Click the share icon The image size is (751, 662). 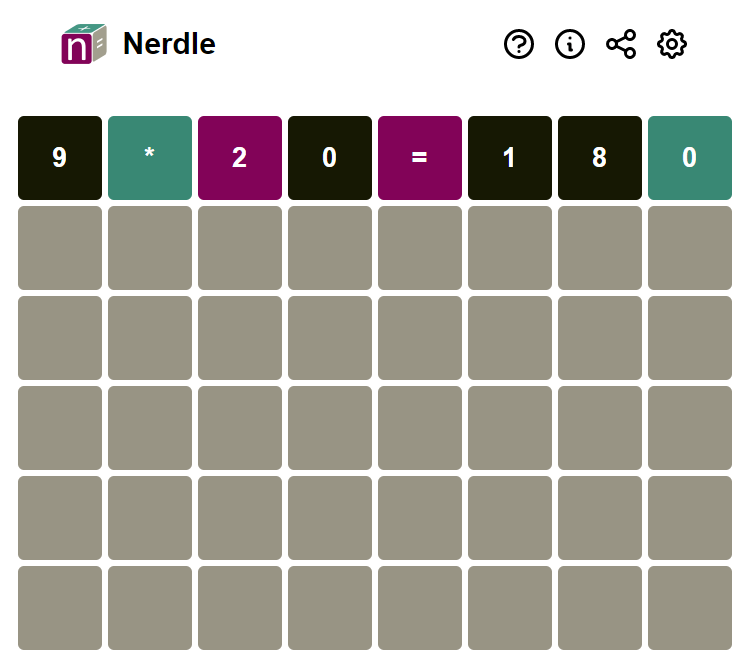point(621,44)
